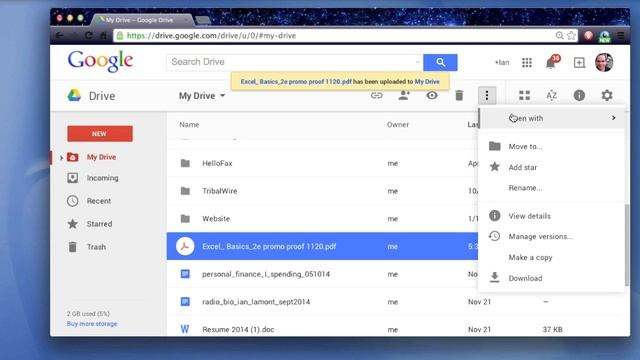Screen dimensions: 640x360
Task: Click the Name column header
Action: (189, 124)
